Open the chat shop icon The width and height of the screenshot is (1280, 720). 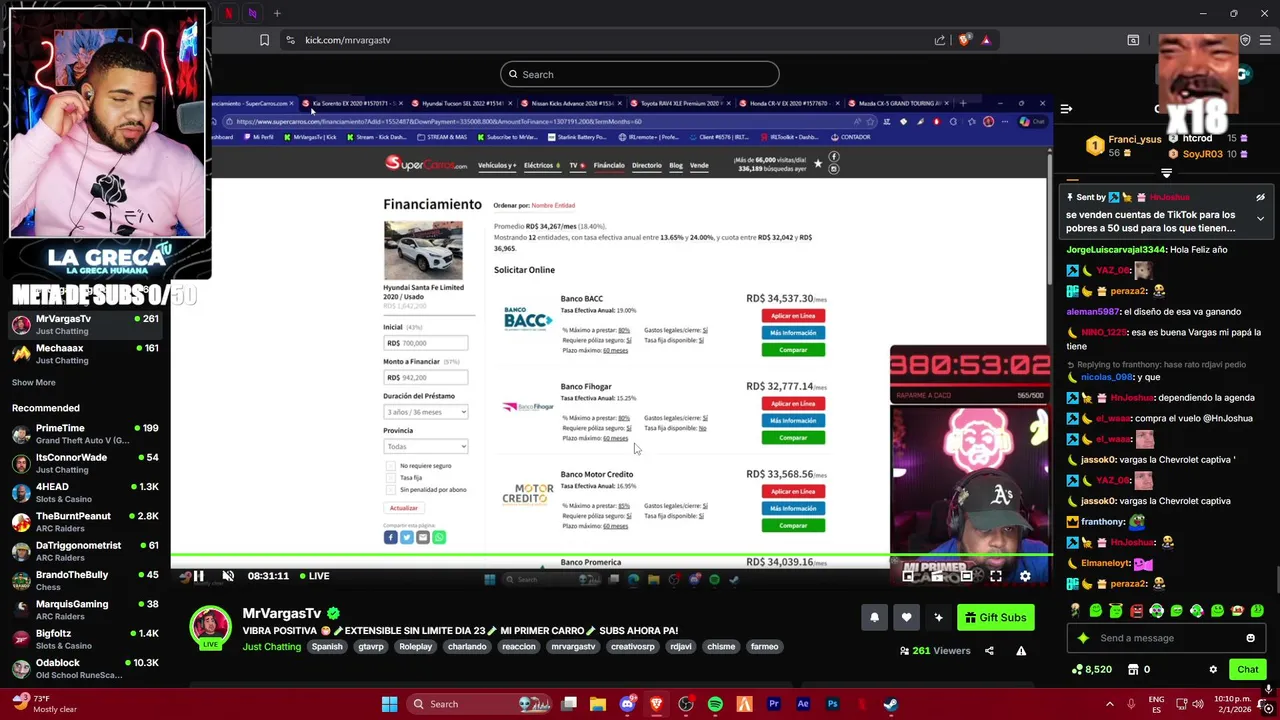click(x=1133, y=670)
